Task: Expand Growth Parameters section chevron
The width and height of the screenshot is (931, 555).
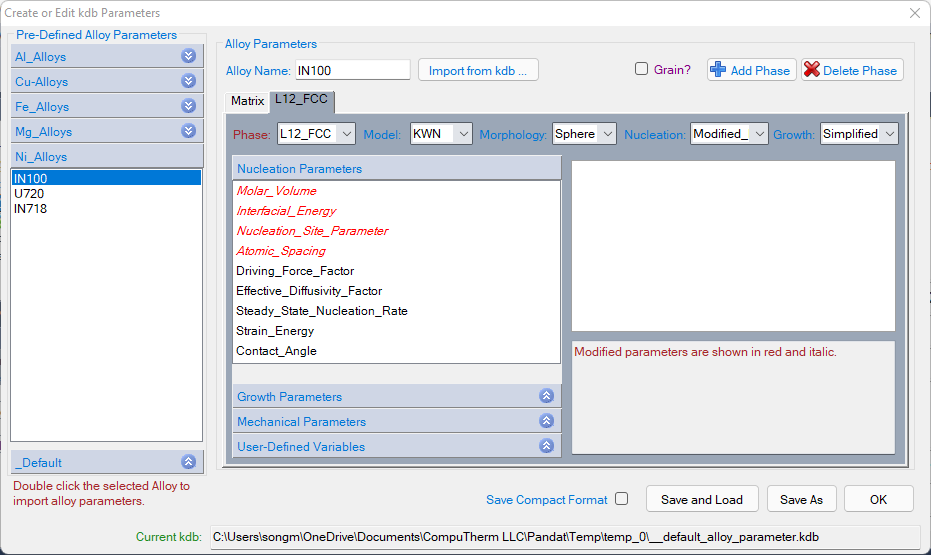Action: point(546,396)
